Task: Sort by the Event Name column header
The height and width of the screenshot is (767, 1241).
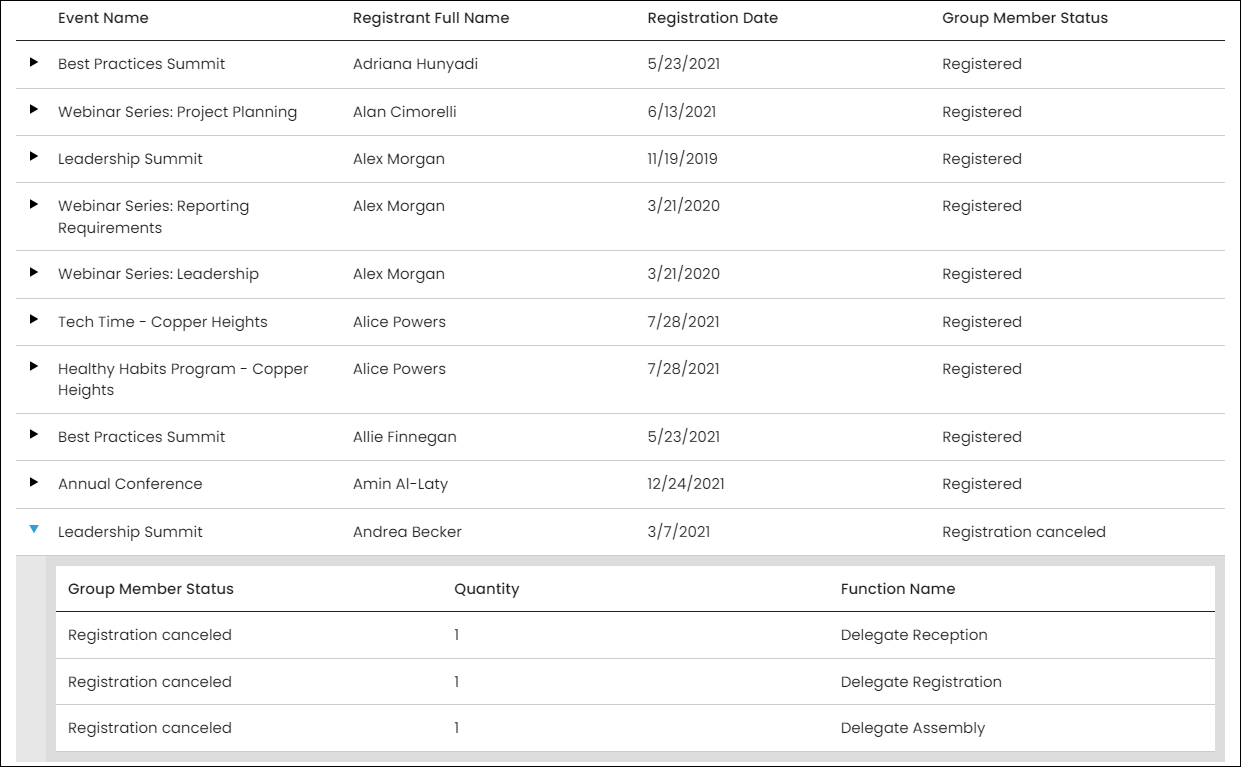Action: 103,18
